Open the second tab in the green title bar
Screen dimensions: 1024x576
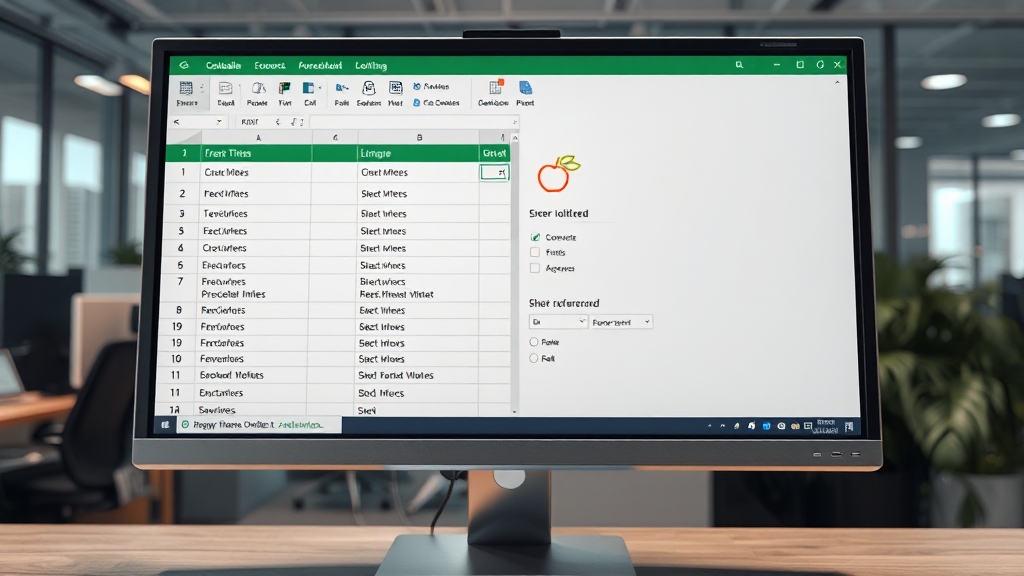[x=270, y=65]
